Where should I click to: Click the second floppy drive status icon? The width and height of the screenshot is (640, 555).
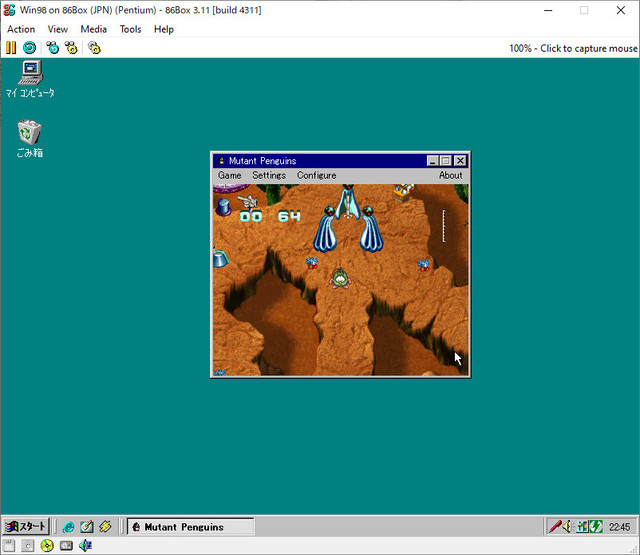point(28,546)
